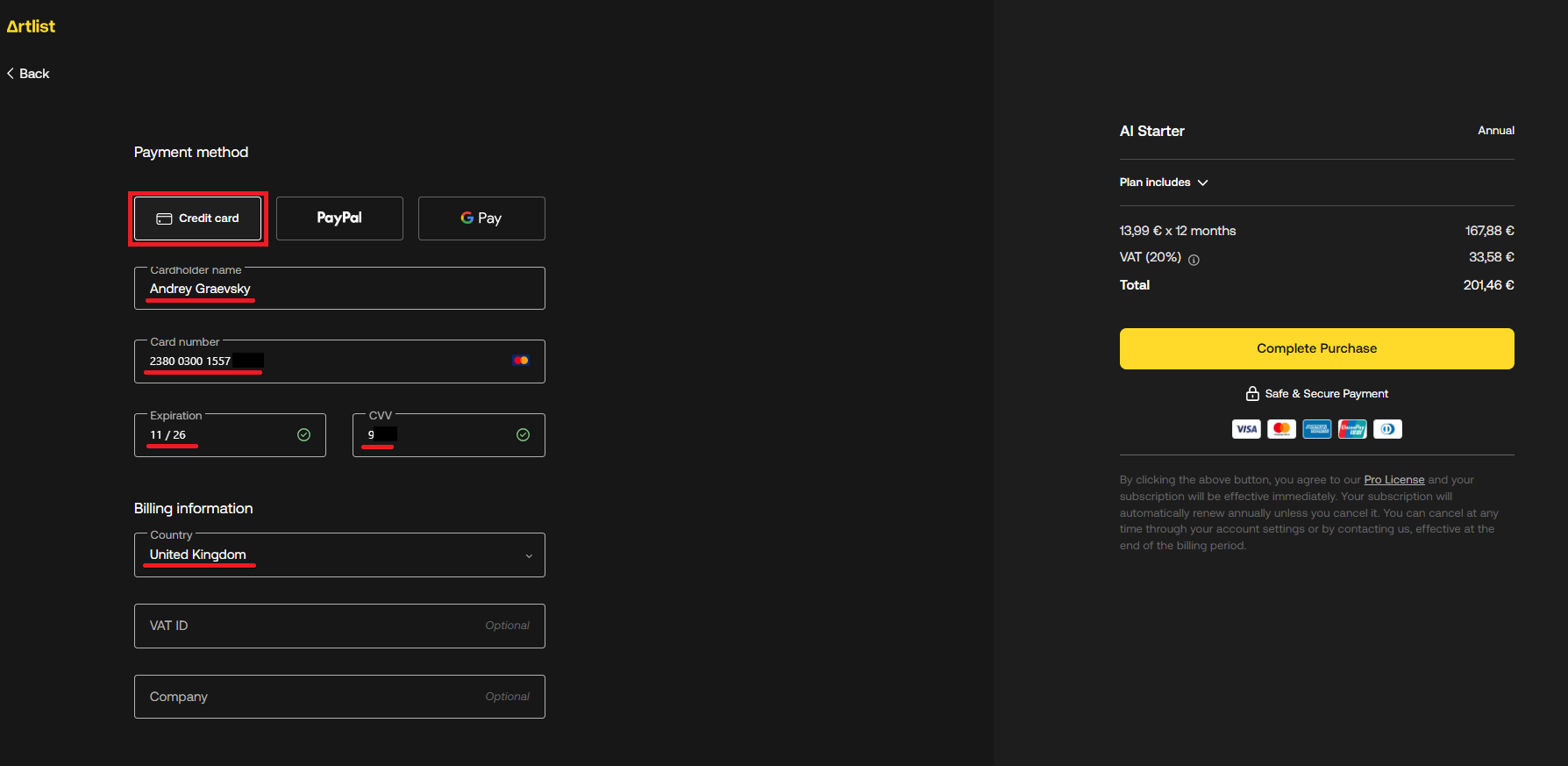Select Credit card payment method
1568x766 pixels.
pyautogui.click(x=197, y=218)
